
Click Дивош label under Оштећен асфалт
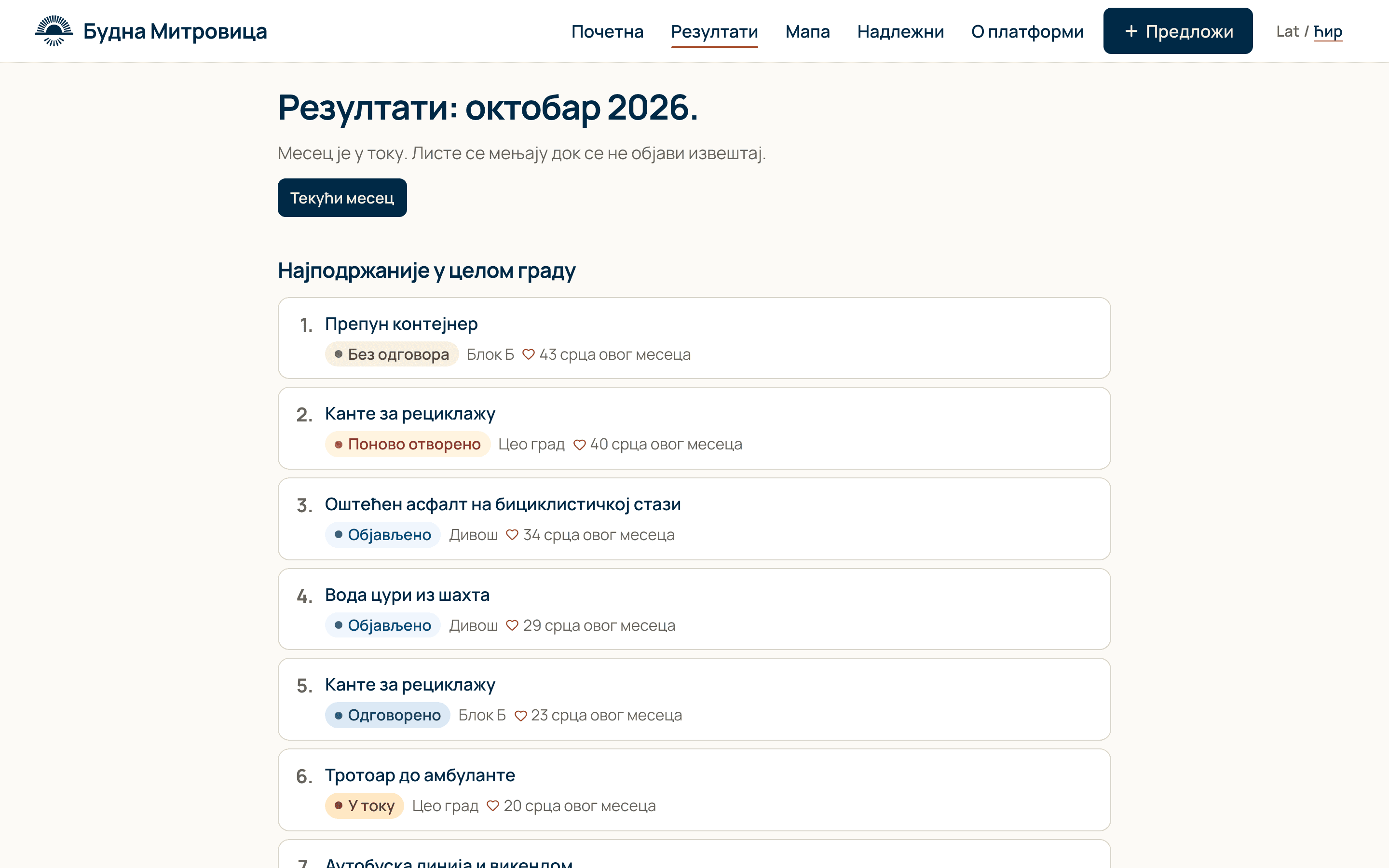[x=474, y=535]
